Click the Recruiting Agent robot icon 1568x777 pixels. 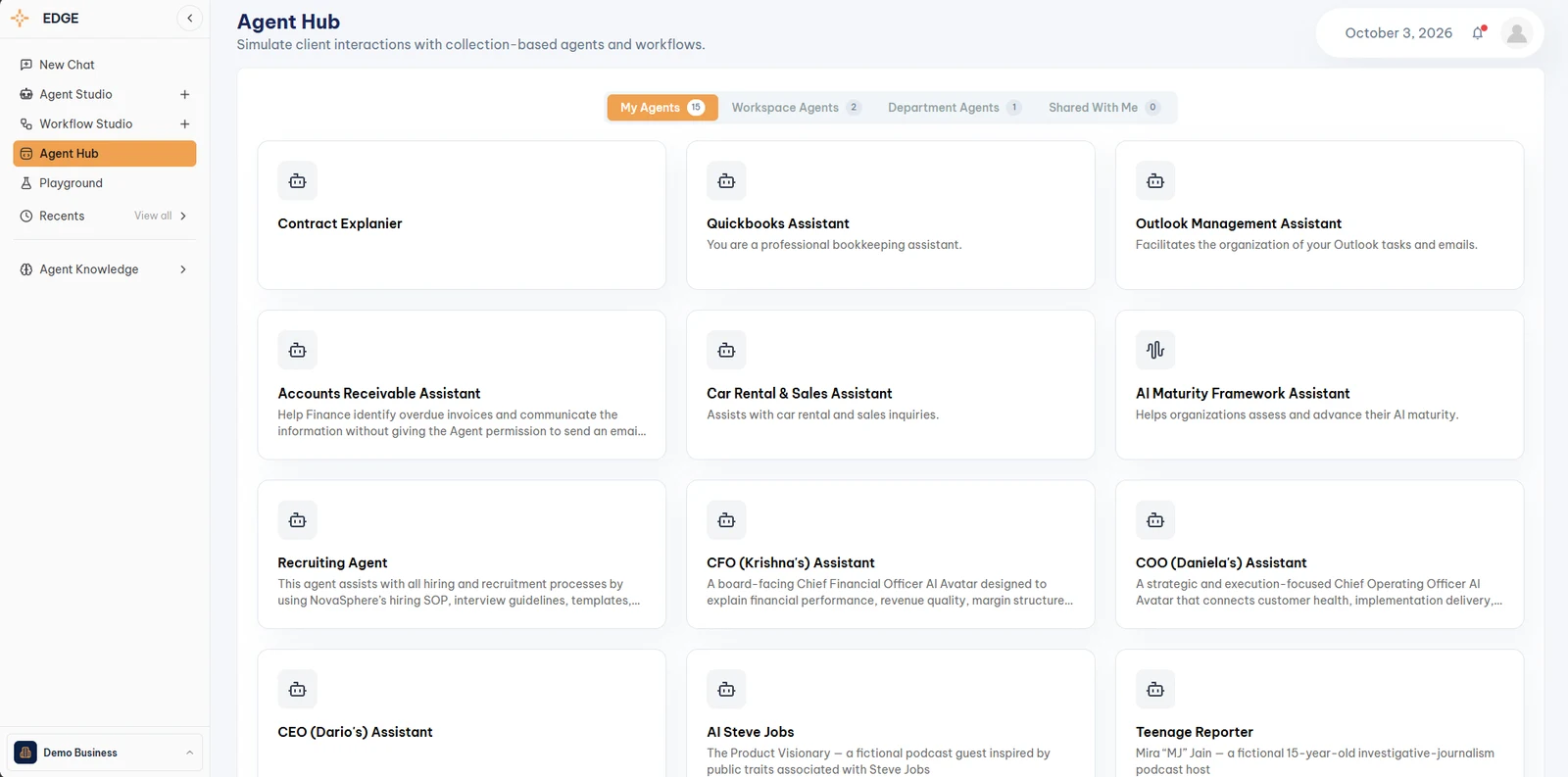298,520
